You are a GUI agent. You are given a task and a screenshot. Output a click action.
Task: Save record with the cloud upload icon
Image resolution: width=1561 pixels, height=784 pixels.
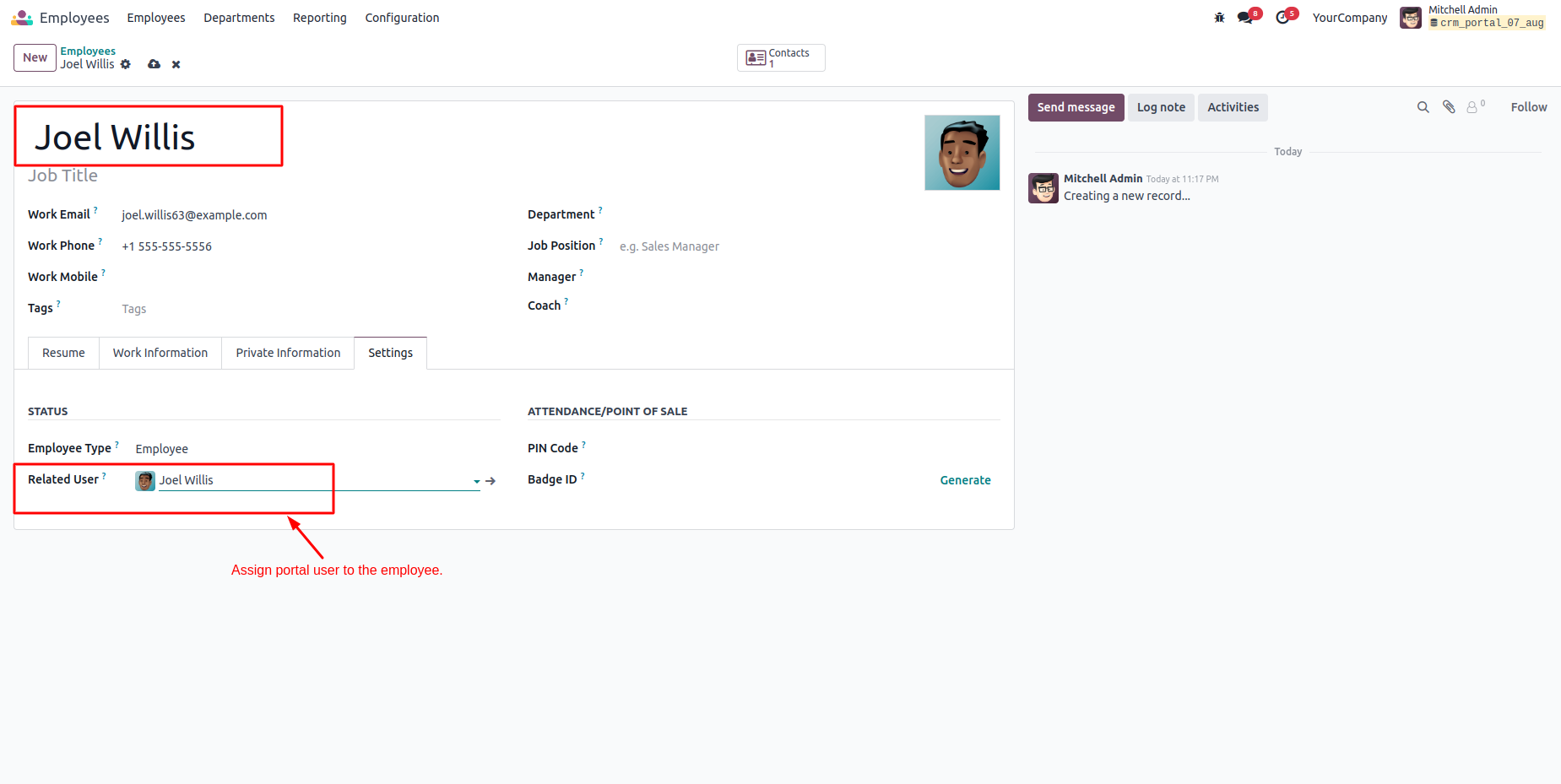coord(154,64)
